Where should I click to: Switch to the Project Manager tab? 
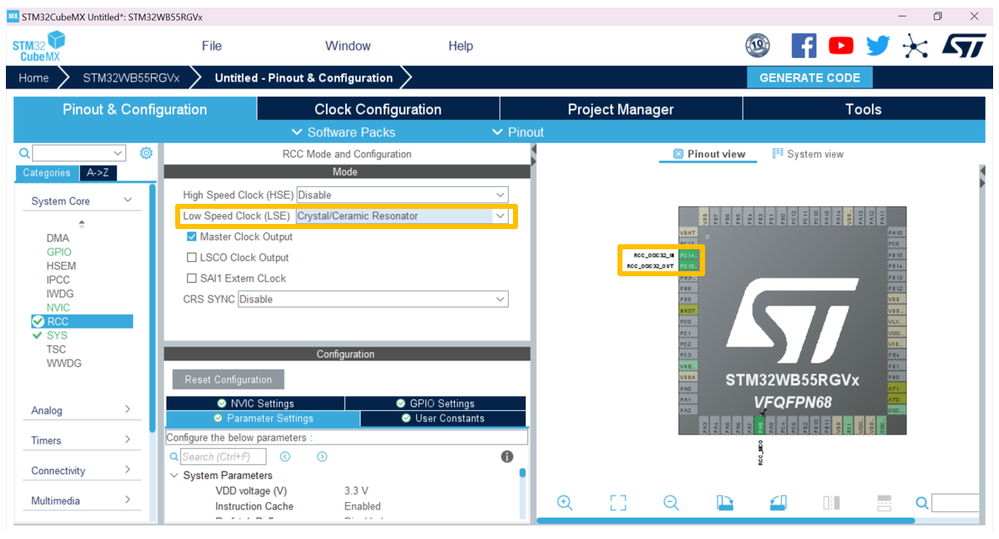(621, 109)
